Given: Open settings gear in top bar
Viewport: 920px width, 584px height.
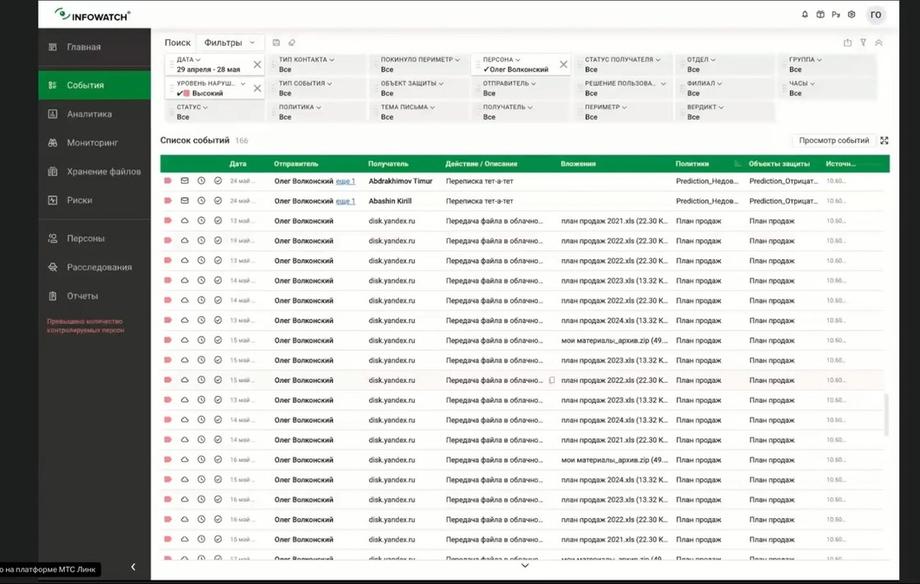Looking at the screenshot, I should [851, 15].
